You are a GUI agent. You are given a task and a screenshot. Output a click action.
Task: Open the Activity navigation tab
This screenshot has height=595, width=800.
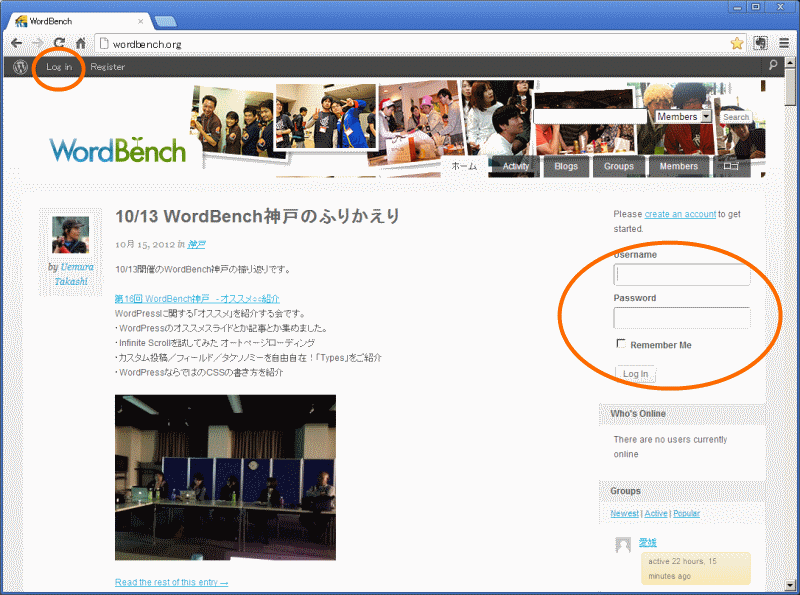point(515,166)
